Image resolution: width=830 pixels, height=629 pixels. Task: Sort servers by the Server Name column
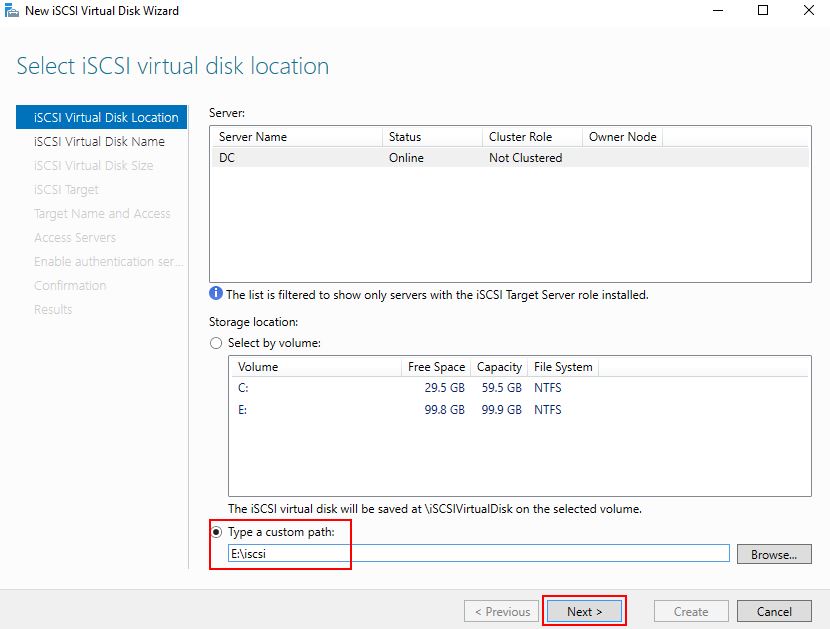[x=296, y=137]
